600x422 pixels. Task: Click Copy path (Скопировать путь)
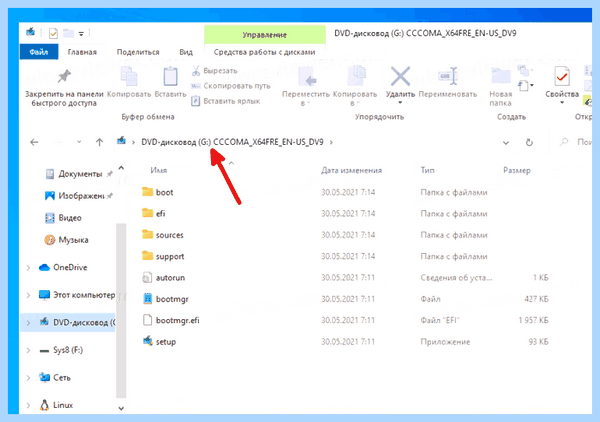coord(231,86)
